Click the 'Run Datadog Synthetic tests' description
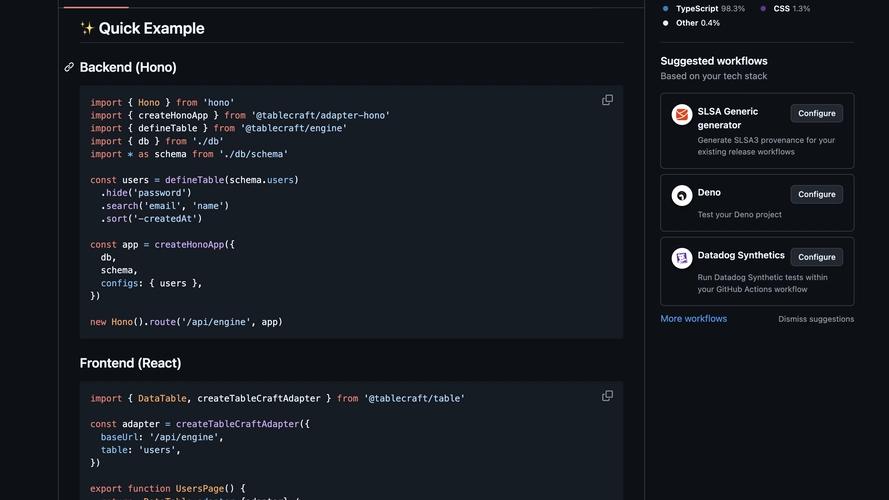This screenshot has width=889, height=500. tap(763, 283)
